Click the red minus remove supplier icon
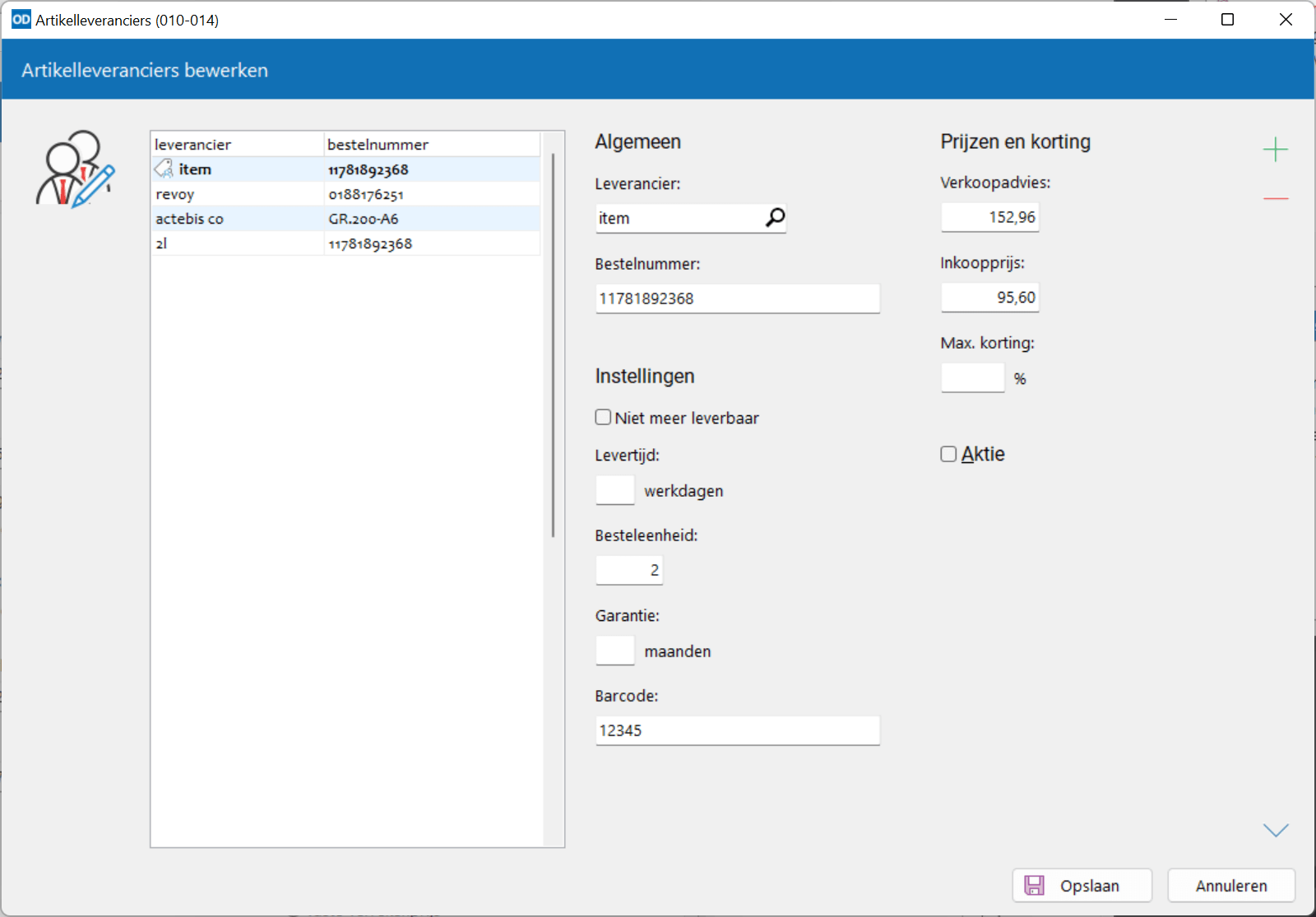Viewport: 1316px width, 917px height. pos(1275,199)
